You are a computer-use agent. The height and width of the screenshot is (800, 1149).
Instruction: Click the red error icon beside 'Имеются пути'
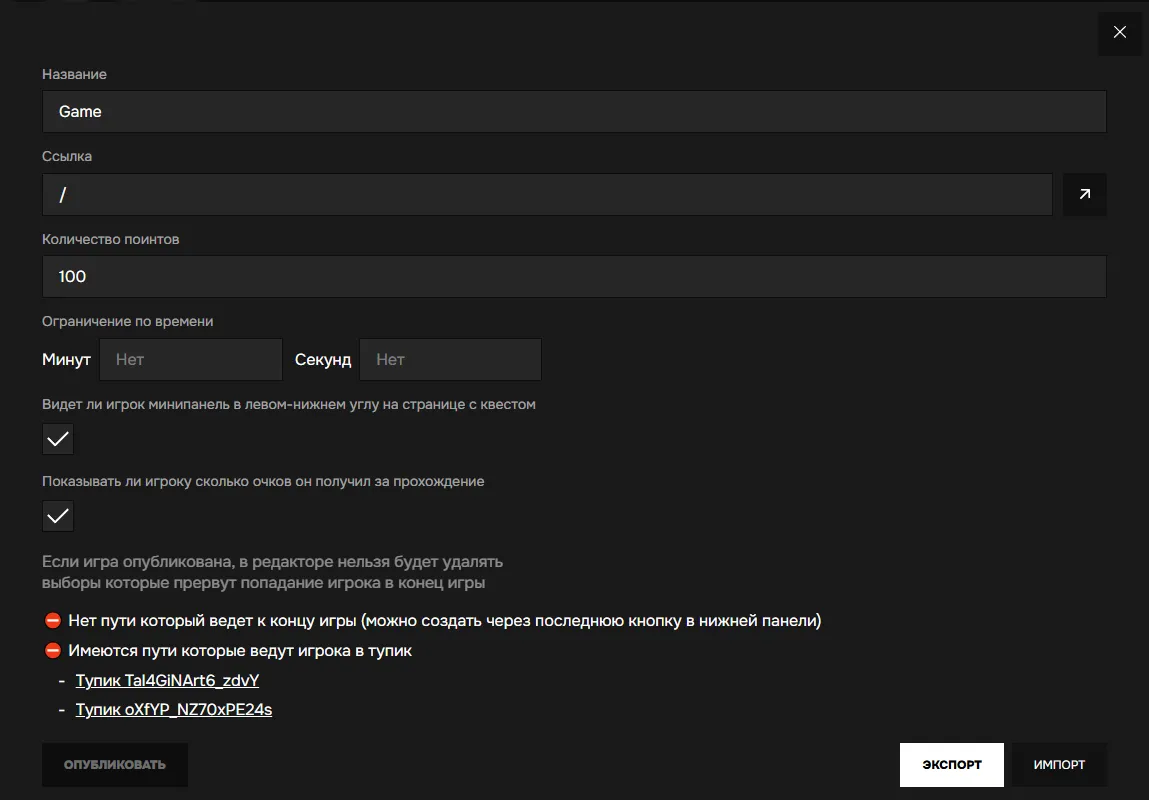click(x=53, y=651)
